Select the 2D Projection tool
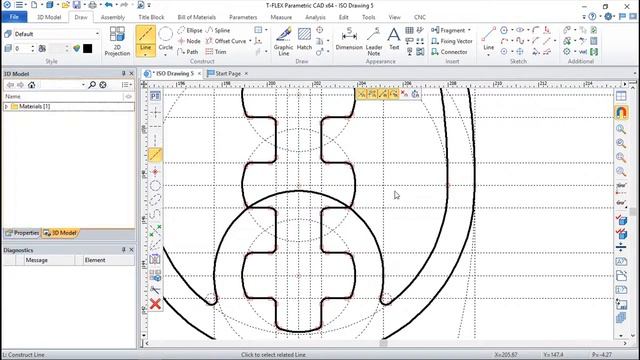The height and width of the screenshot is (360, 640). pos(117,41)
